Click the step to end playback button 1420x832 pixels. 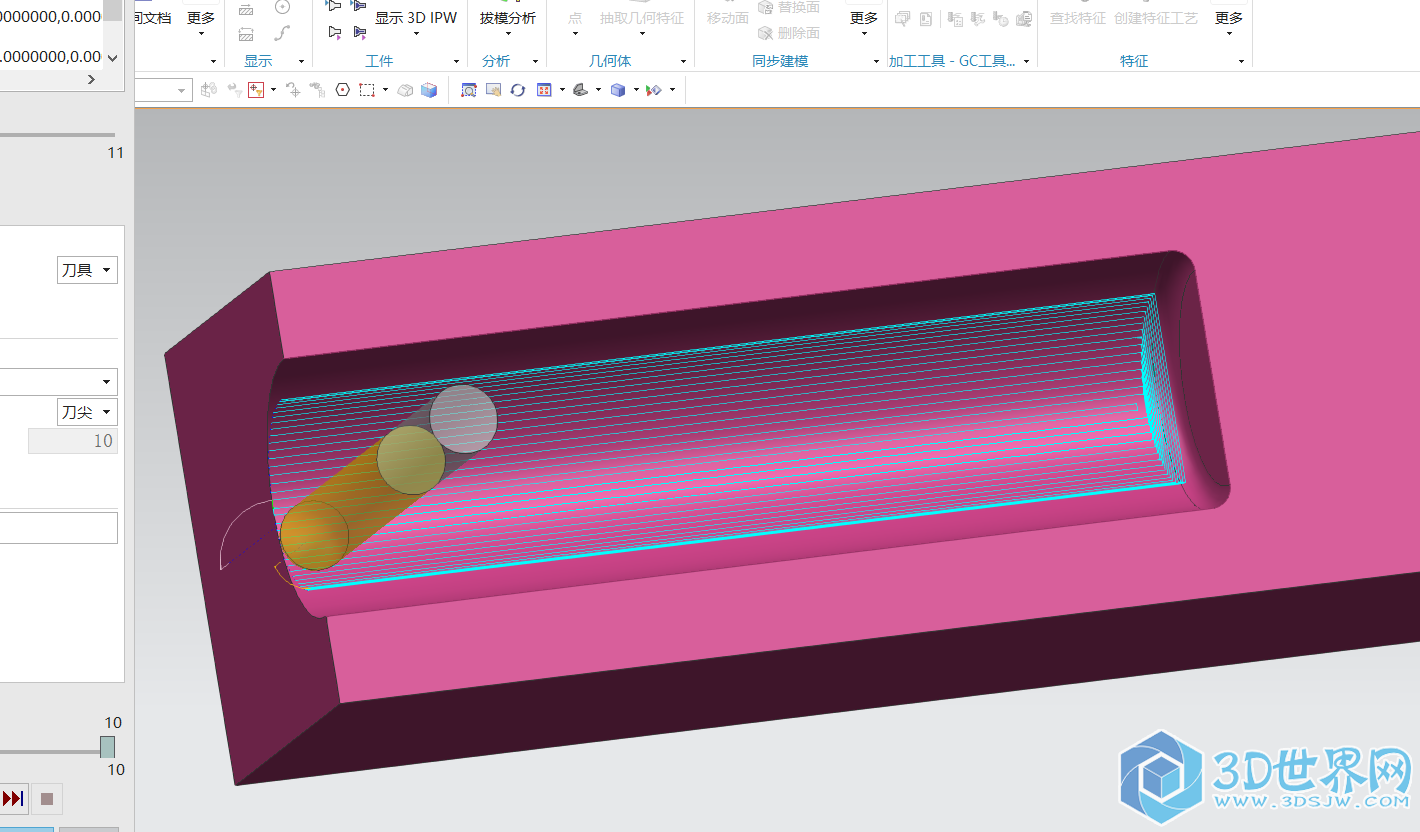(x=13, y=798)
